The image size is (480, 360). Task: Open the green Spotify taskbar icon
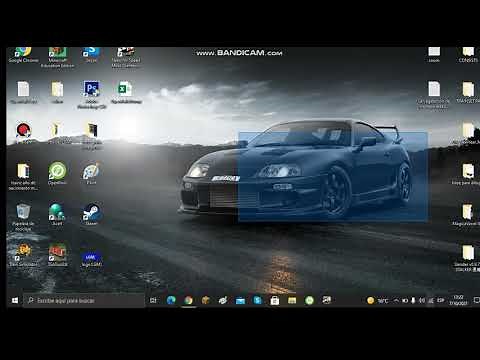coord(309,300)
